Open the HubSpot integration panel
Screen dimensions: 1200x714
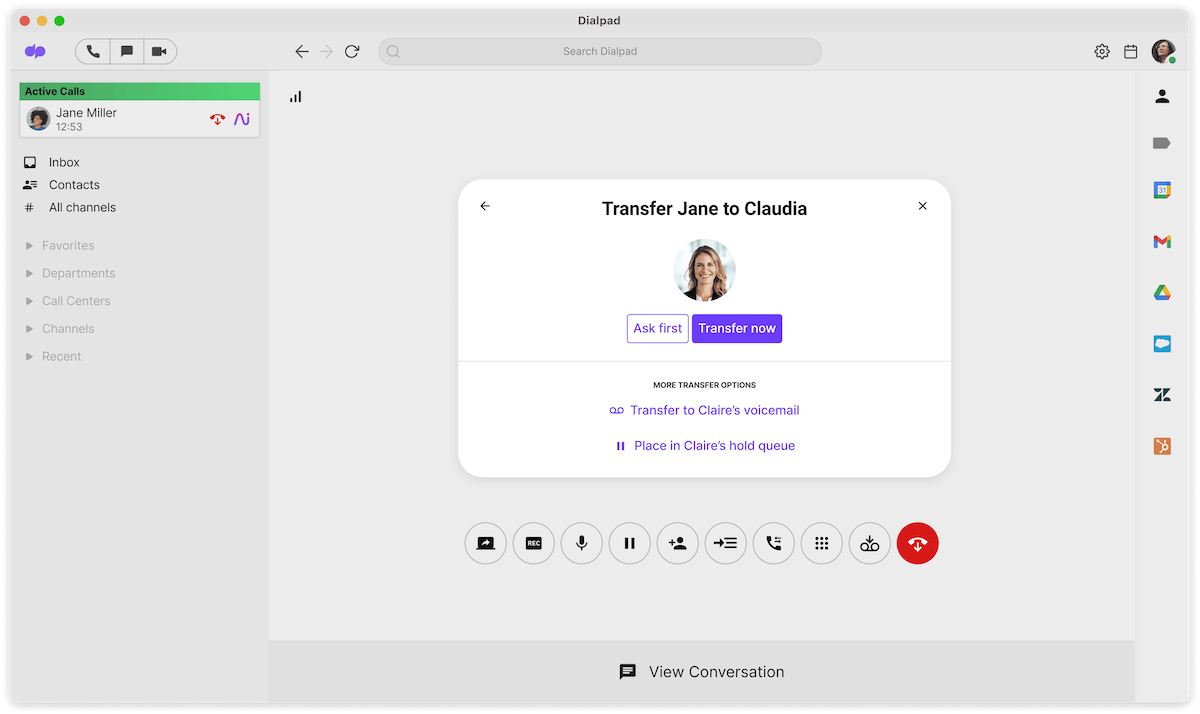click(x=1161, y=446)
